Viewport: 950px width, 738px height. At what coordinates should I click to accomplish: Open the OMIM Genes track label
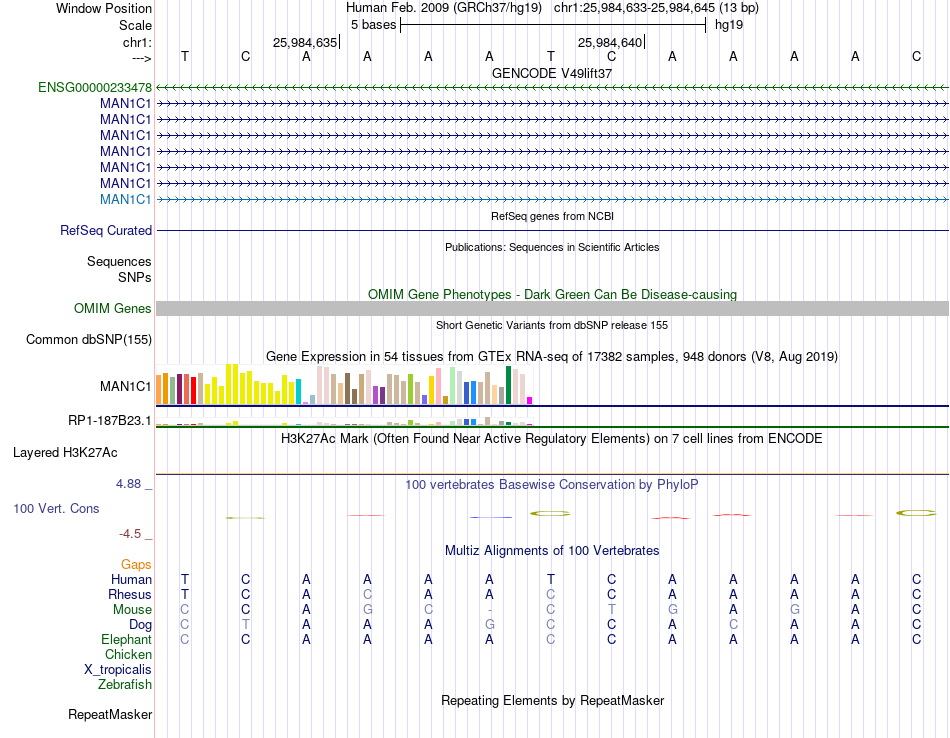coord(113,308)
